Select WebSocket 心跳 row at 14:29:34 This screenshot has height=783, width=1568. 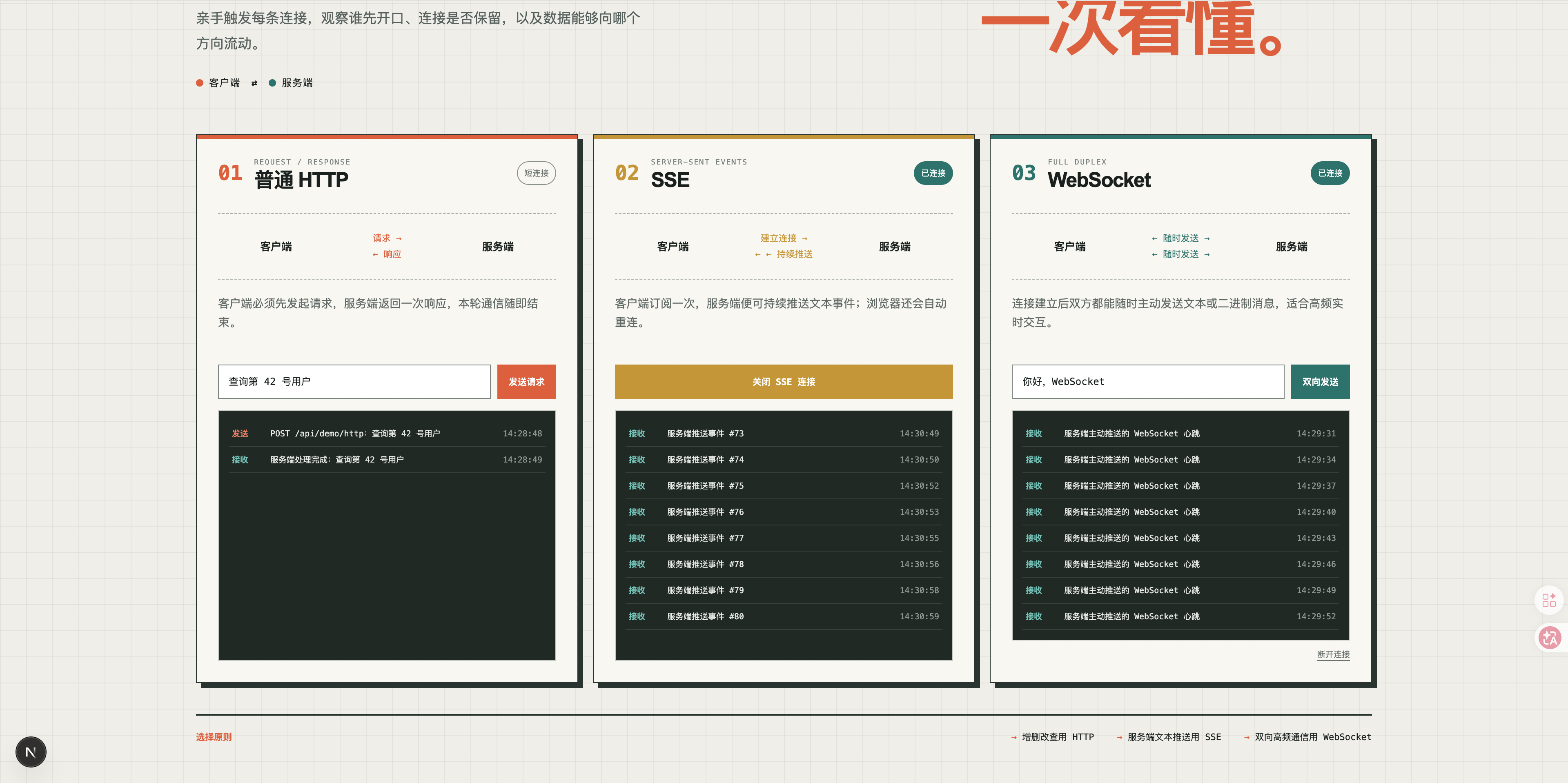(x=1180, y=460)
